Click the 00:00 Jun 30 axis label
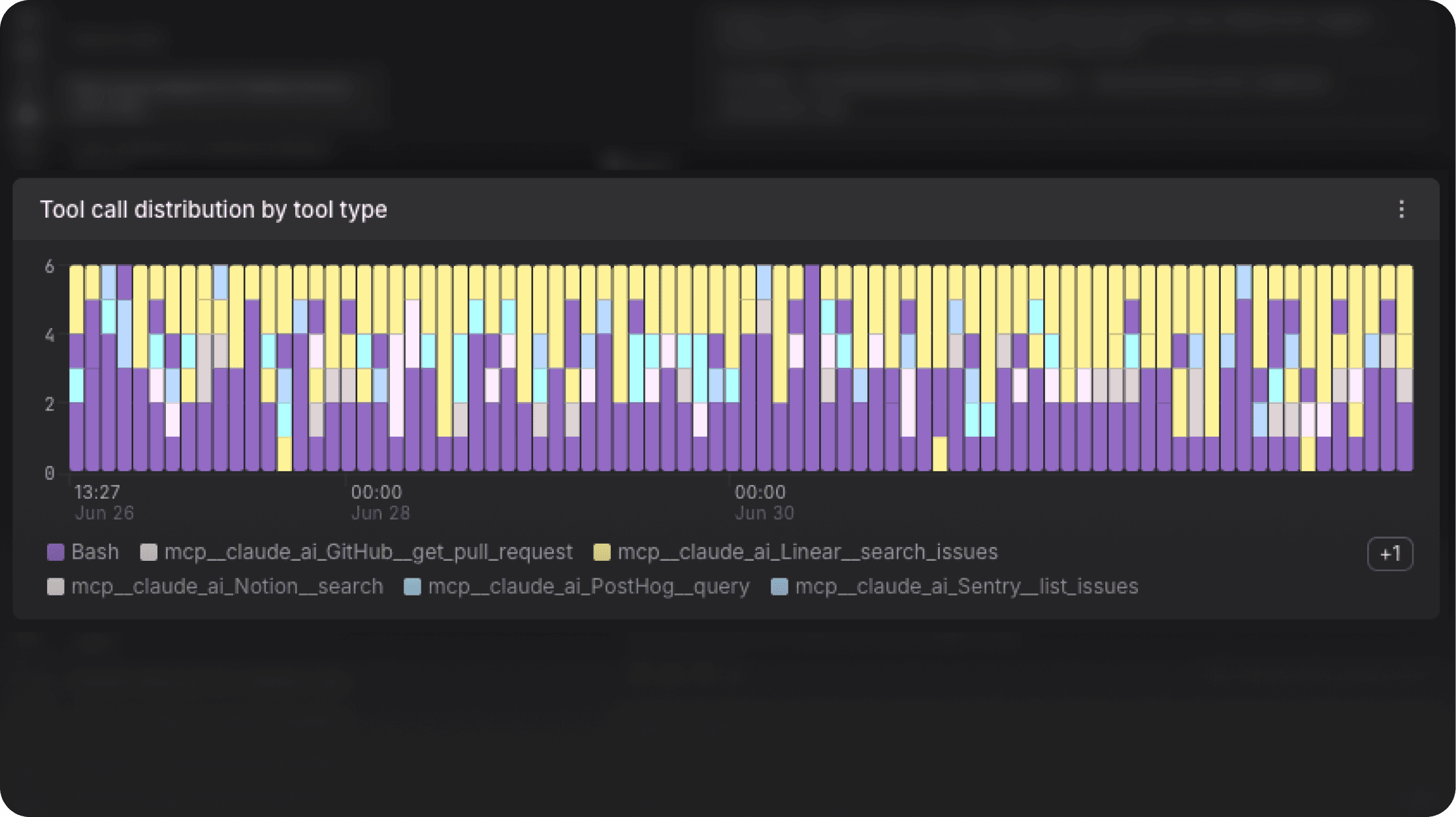 click(764, 502)
